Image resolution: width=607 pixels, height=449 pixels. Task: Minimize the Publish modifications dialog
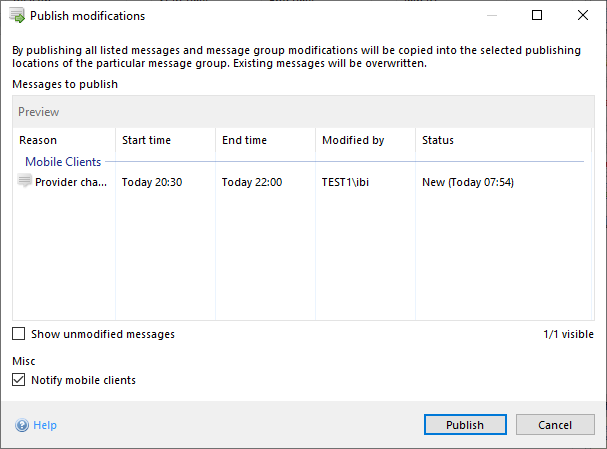[x=491, y=16]
